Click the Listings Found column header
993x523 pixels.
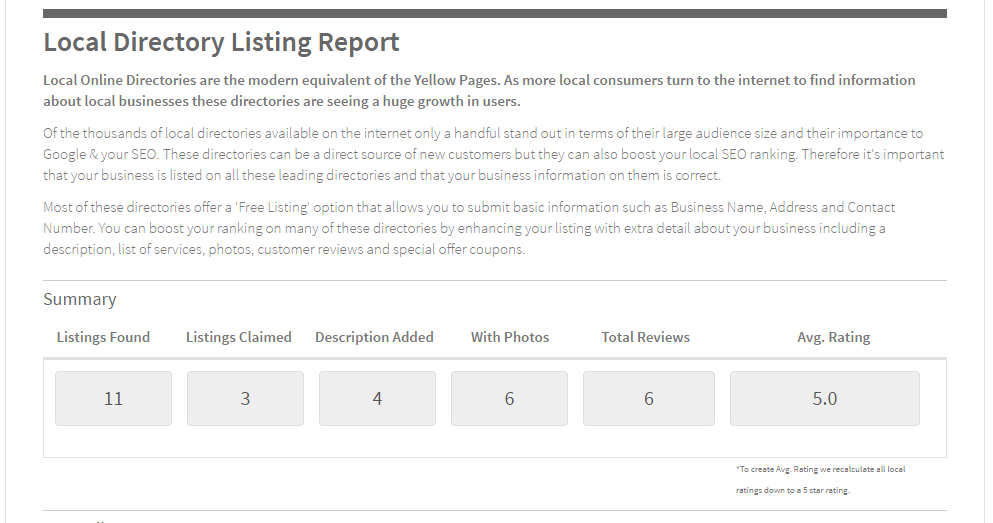click(x=103, y=337)
